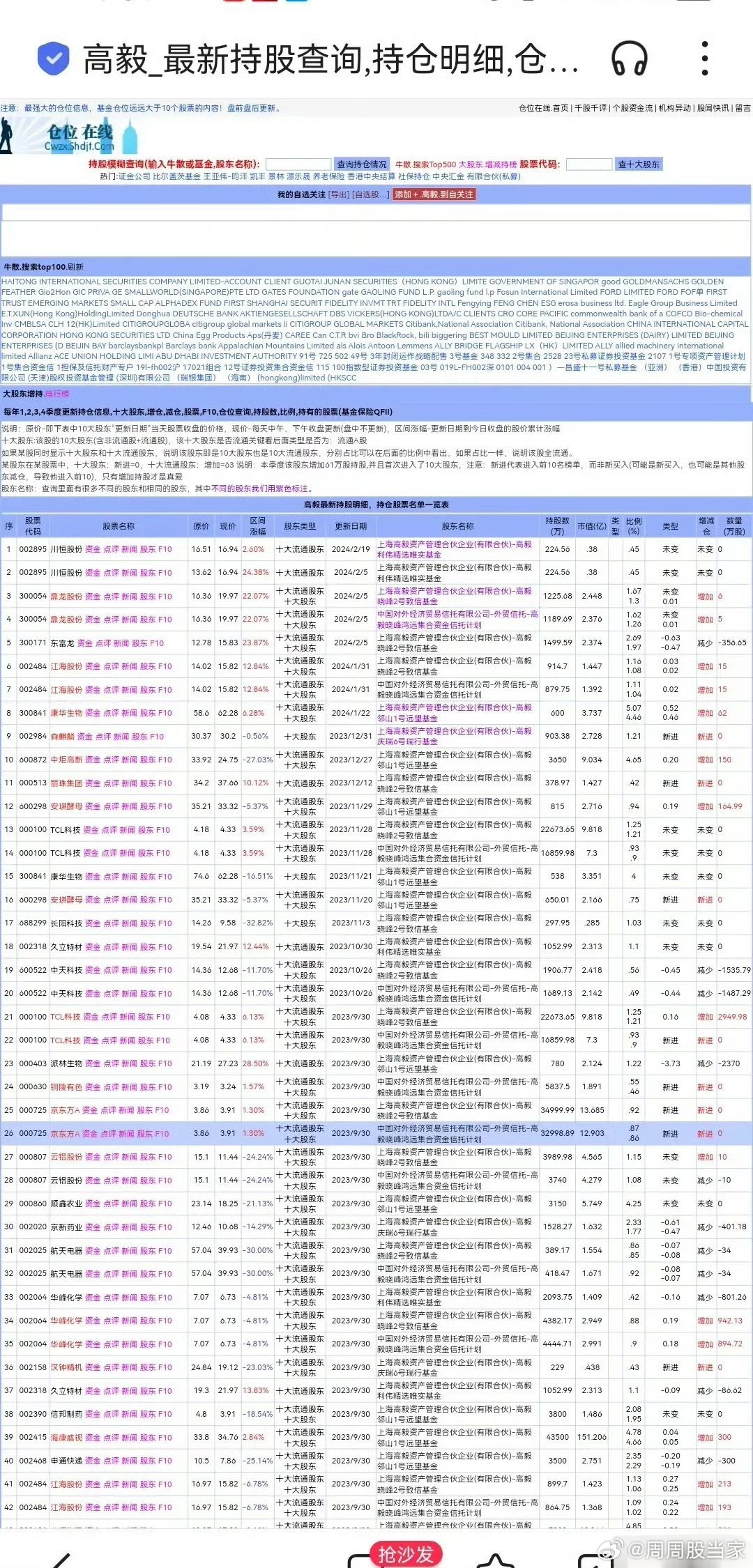
Task: Click the 查十大股东 button
Action: point(639,164)
